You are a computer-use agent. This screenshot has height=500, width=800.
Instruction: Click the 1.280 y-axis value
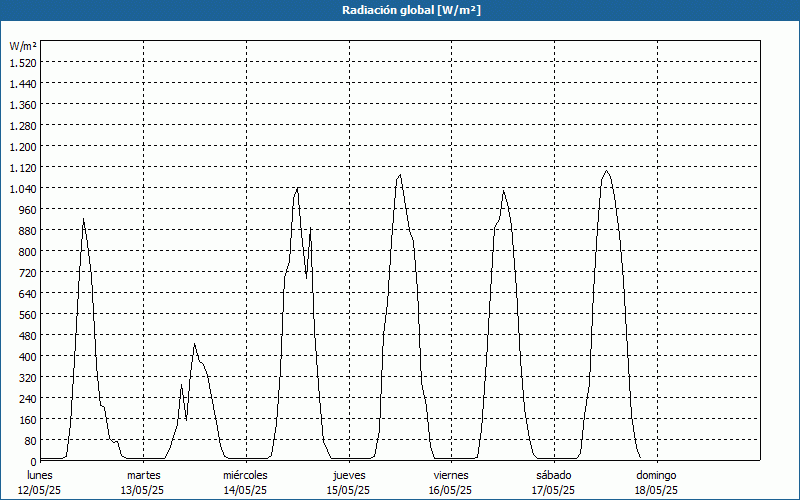23,126
